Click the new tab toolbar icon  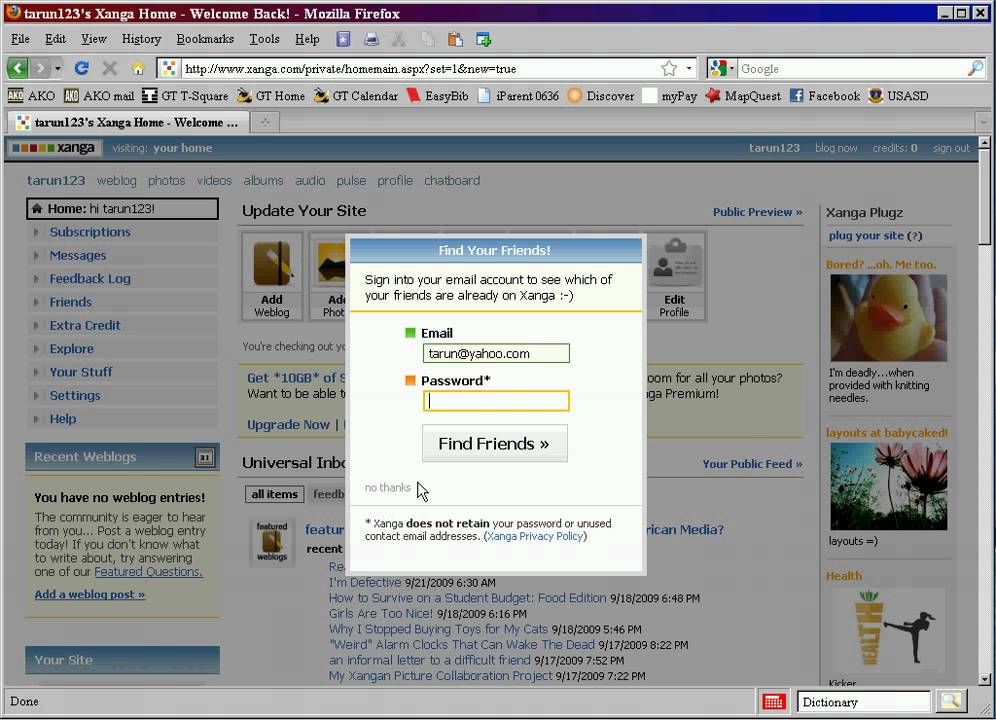[x=483, y=39]
